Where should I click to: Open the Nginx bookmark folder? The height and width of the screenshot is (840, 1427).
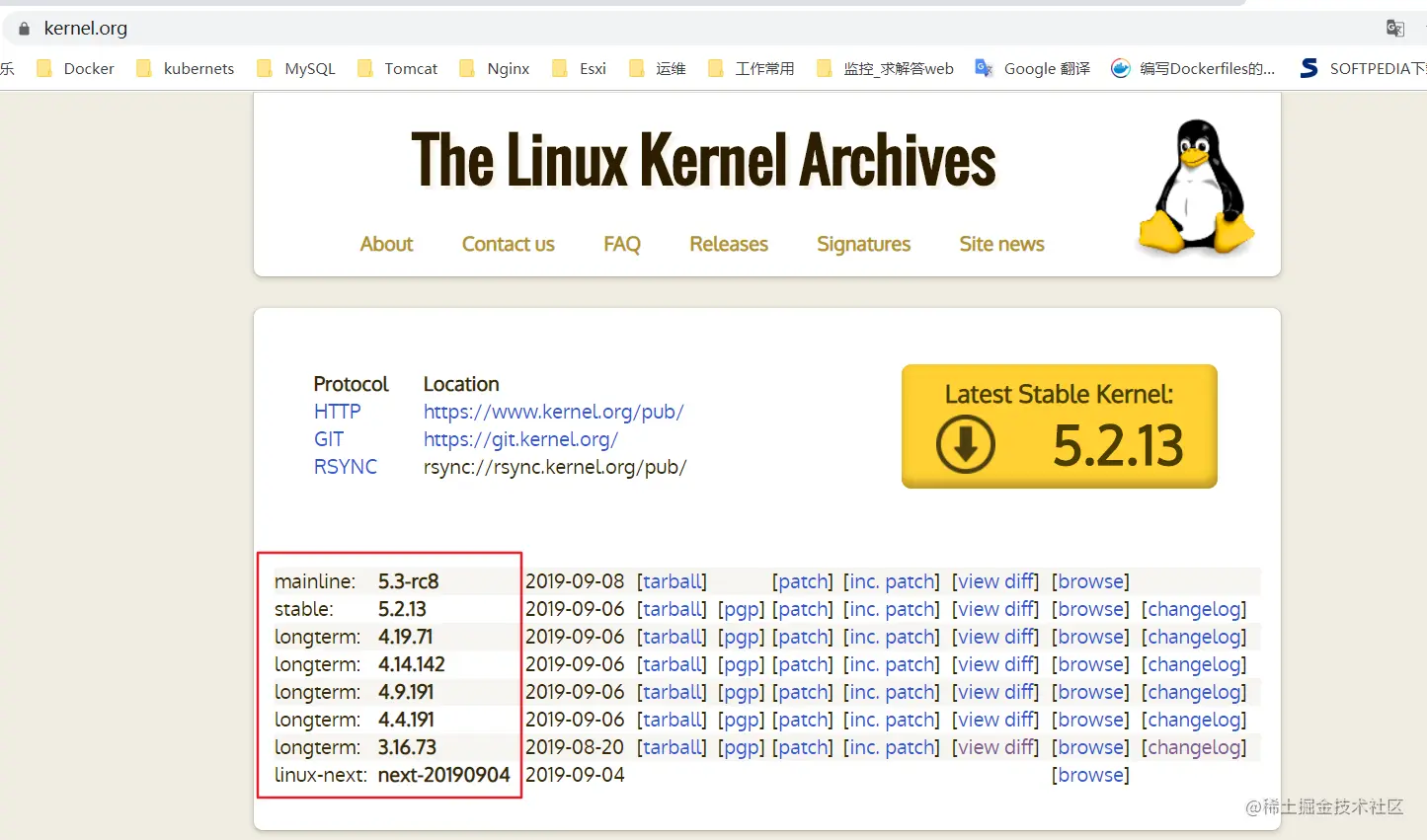494,68
